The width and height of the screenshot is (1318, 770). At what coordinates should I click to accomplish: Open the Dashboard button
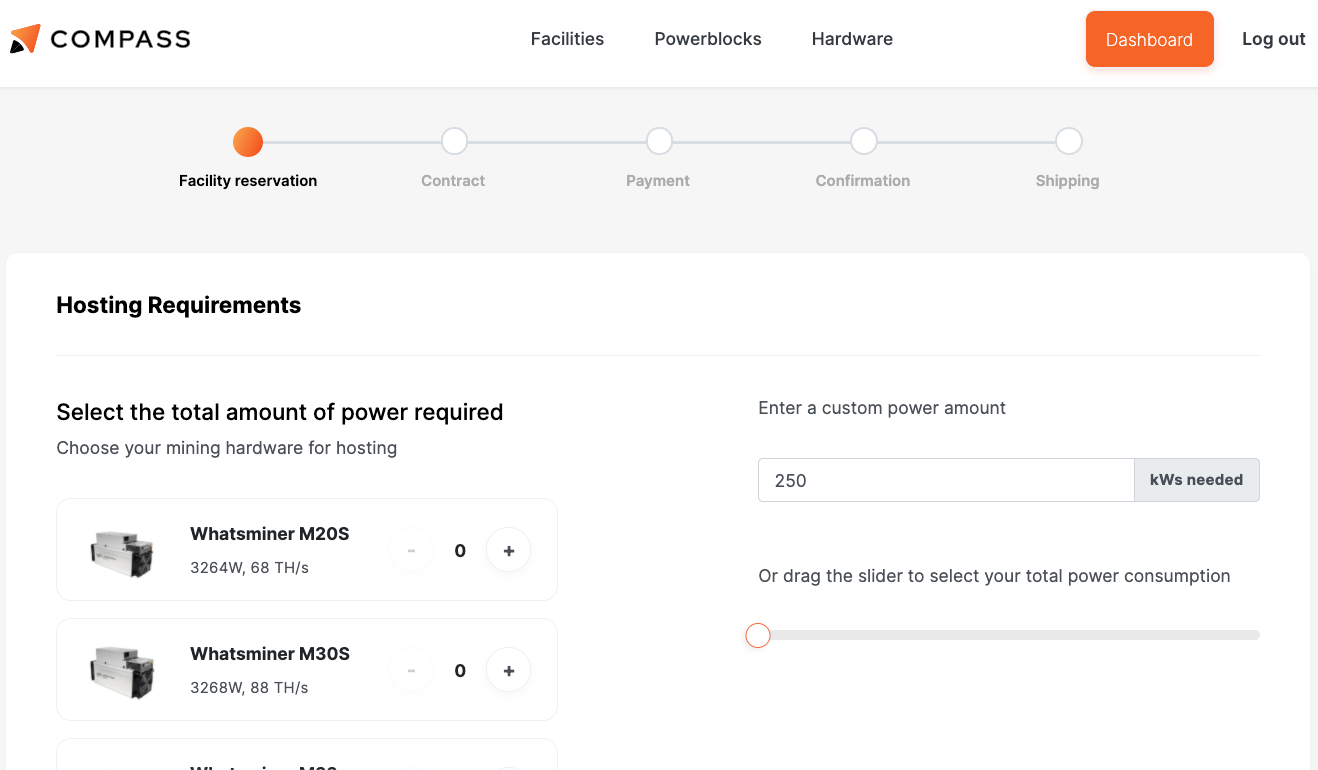pos(1149,40)
